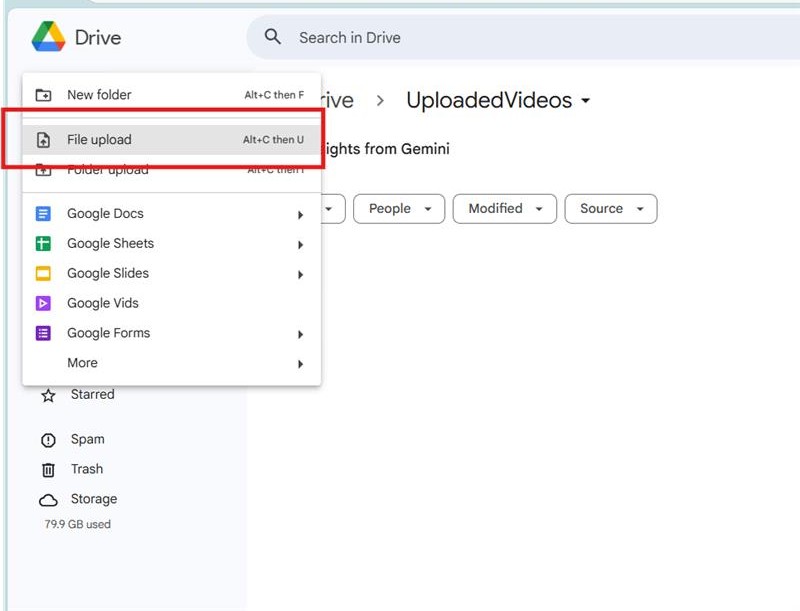Image resolution: width=800 pixels, height=611 pixels.
Task: Click the Starred star icon
Action: tap(48, 394)
